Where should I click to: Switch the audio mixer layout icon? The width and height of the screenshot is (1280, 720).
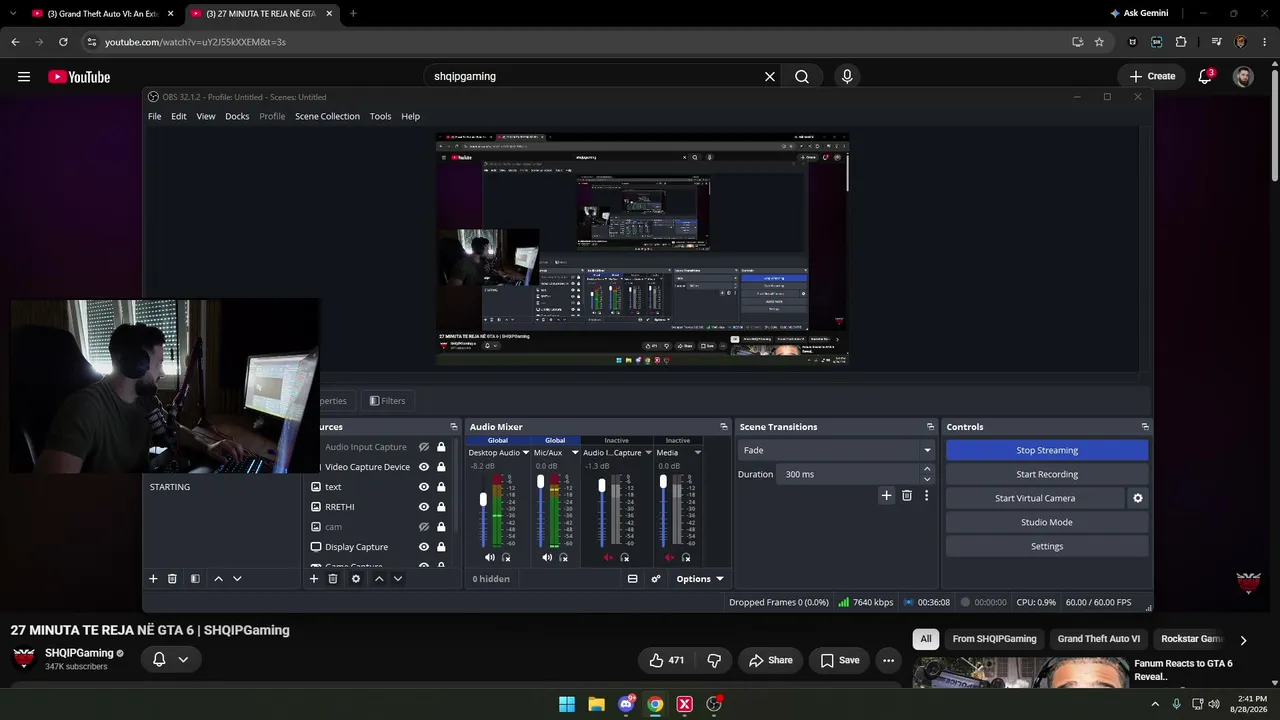coord(633,579)
